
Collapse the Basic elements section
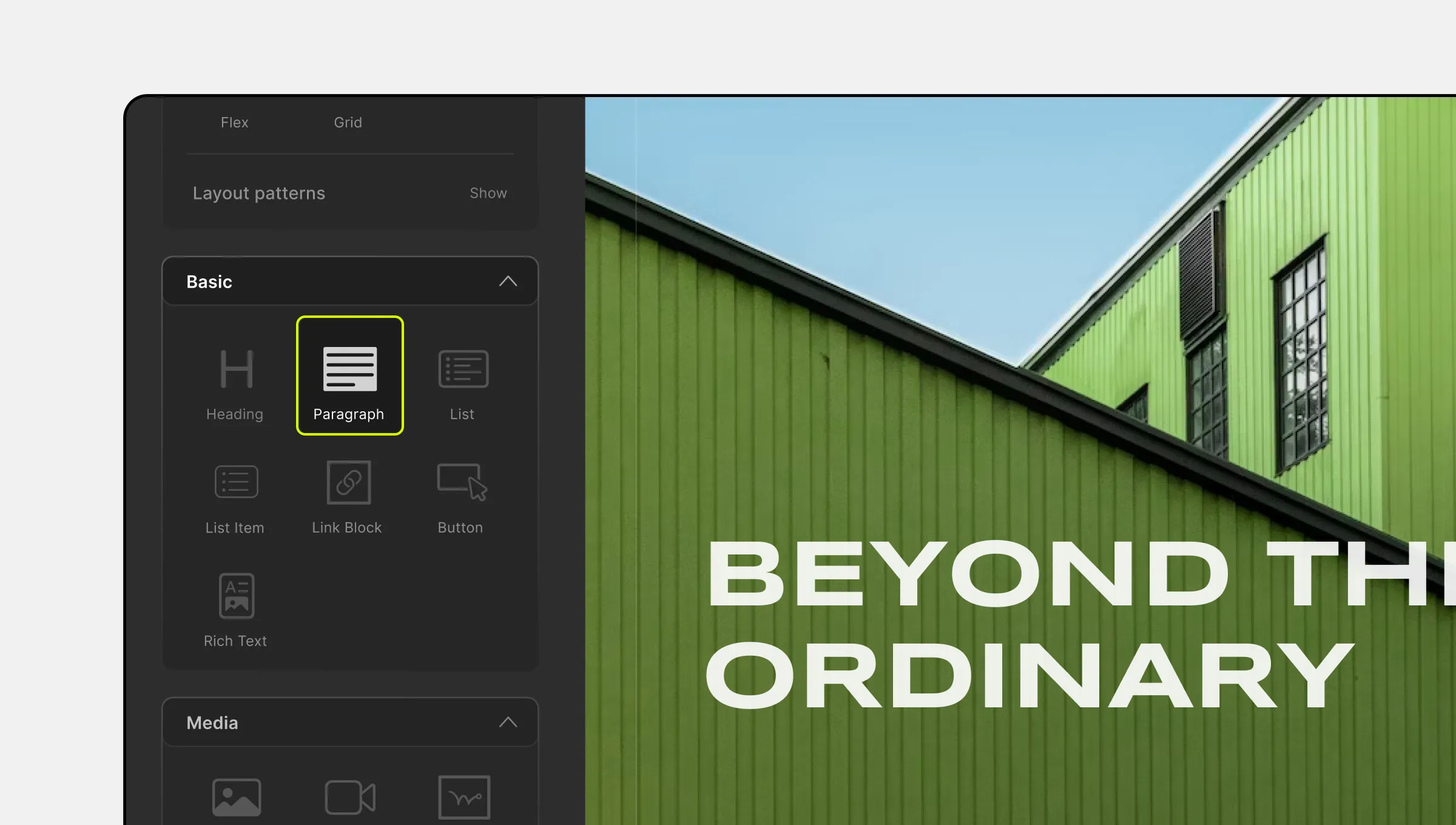509,282
